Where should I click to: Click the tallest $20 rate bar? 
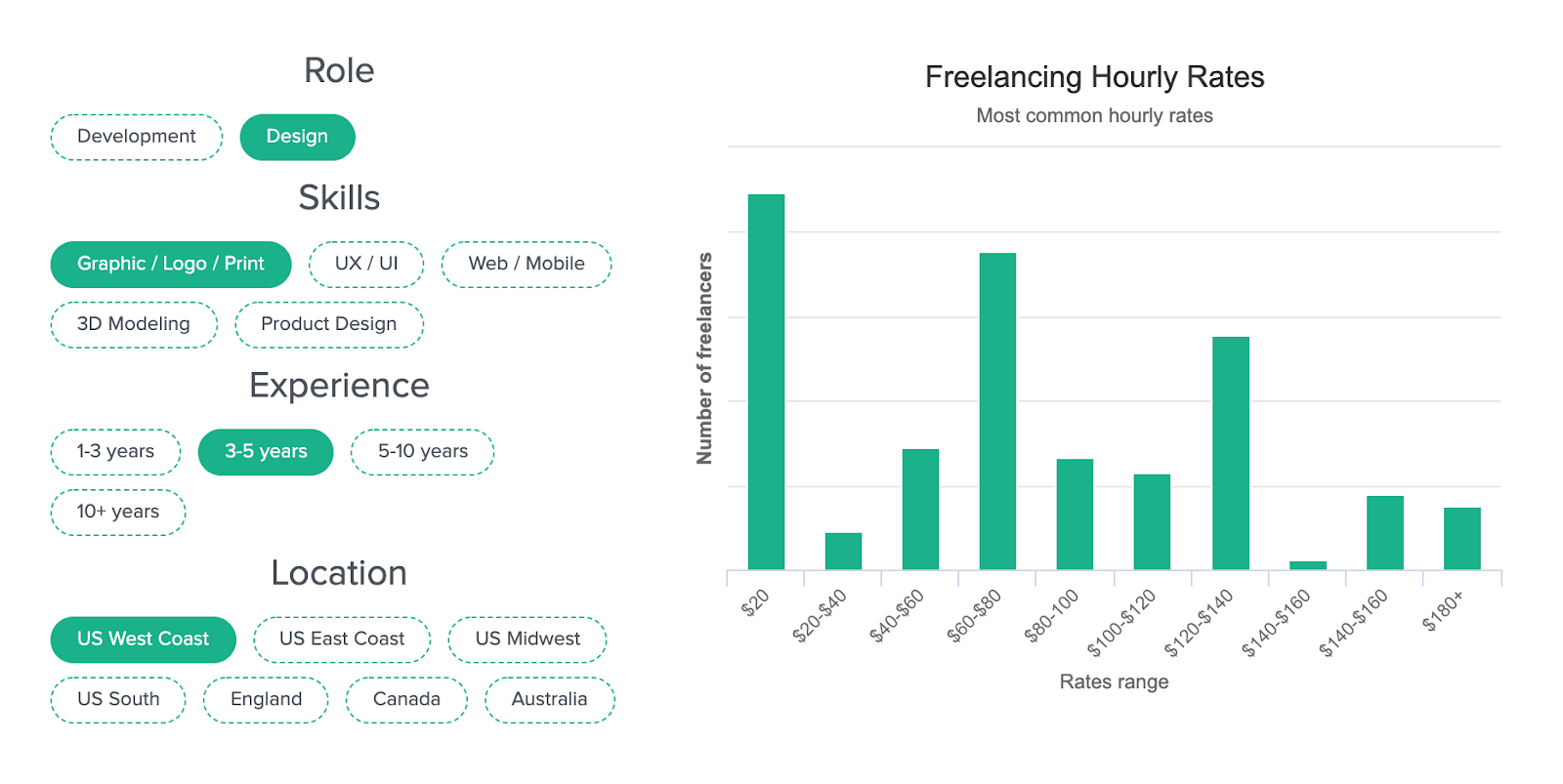coord(766,382)
